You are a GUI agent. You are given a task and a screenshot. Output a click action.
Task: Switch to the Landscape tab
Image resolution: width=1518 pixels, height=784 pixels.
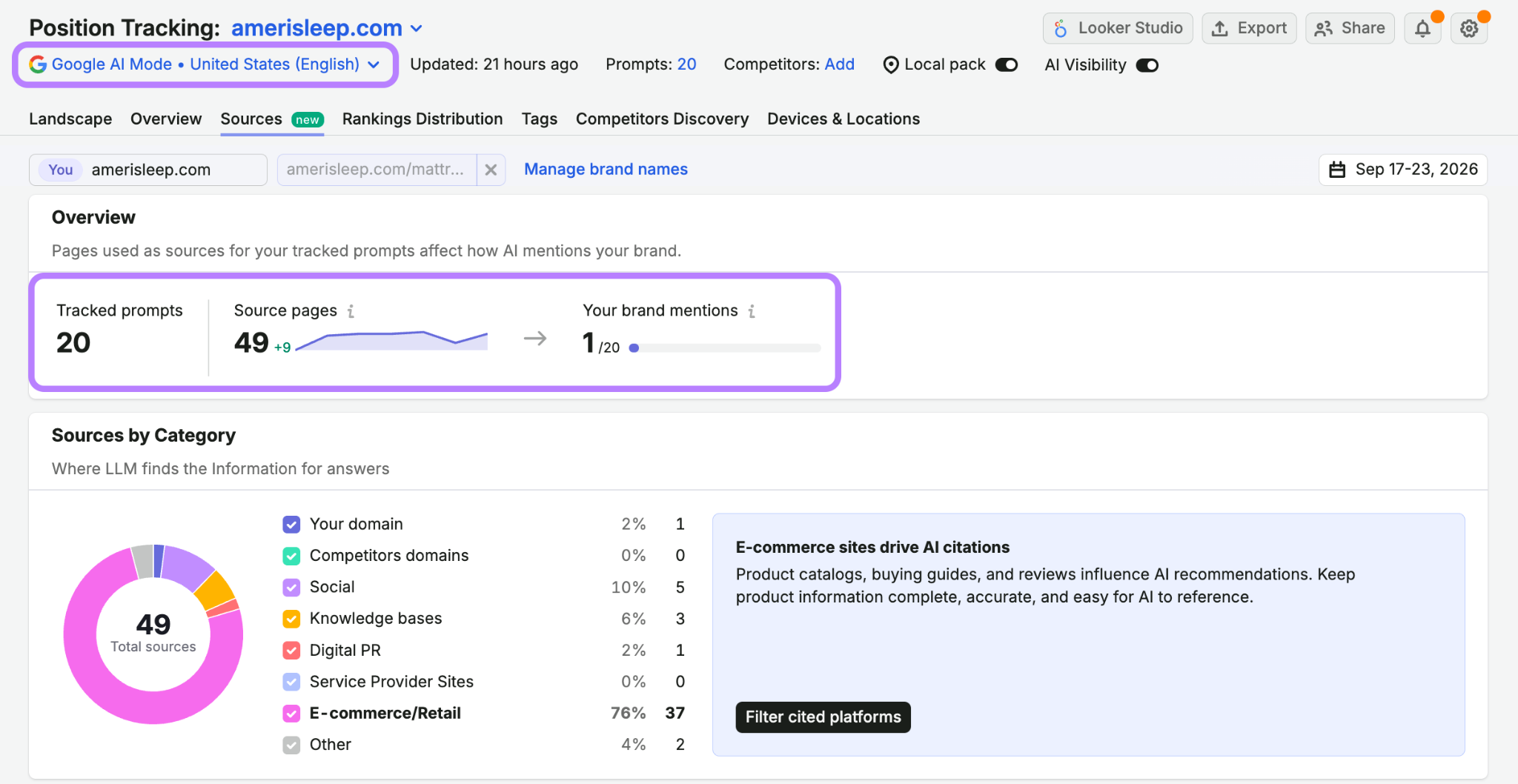click(x=70, y=119)
